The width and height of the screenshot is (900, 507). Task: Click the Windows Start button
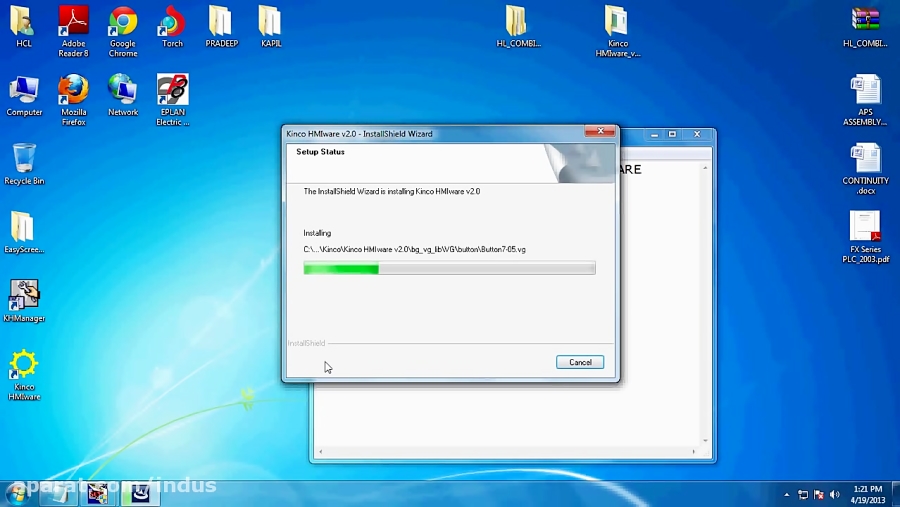pyautogui.click(x=17, y=494)
